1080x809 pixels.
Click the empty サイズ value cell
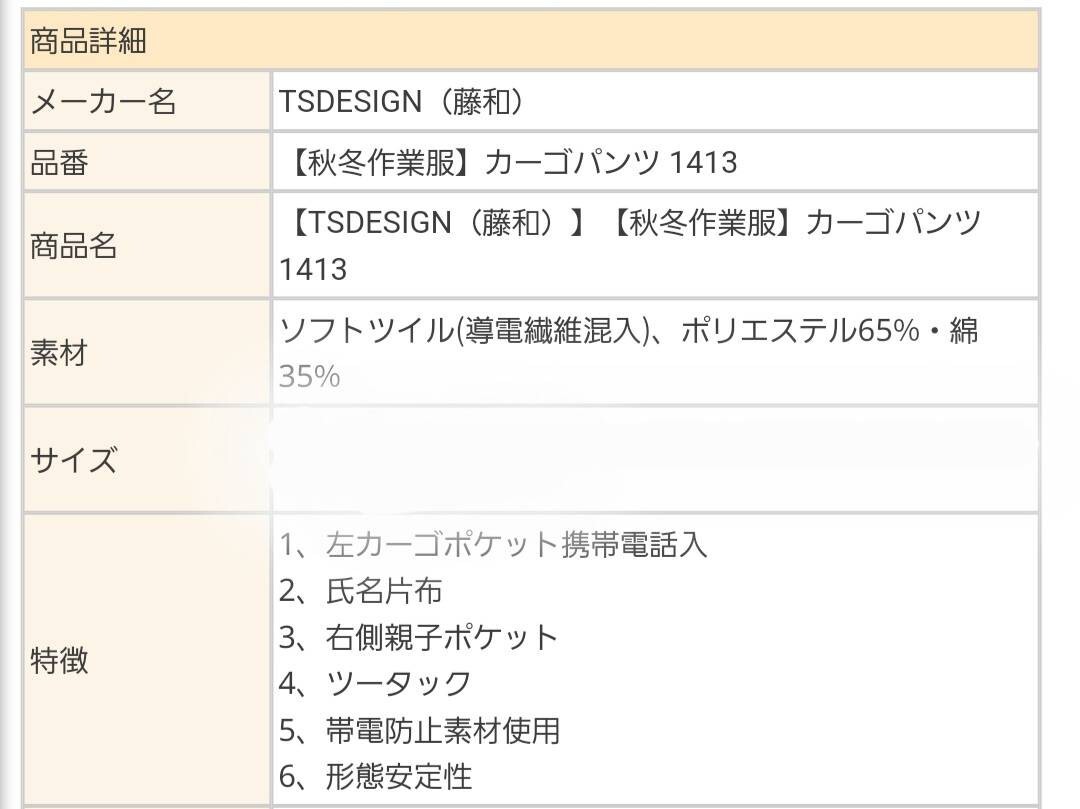pyautogui.click(x=655, y=460)
